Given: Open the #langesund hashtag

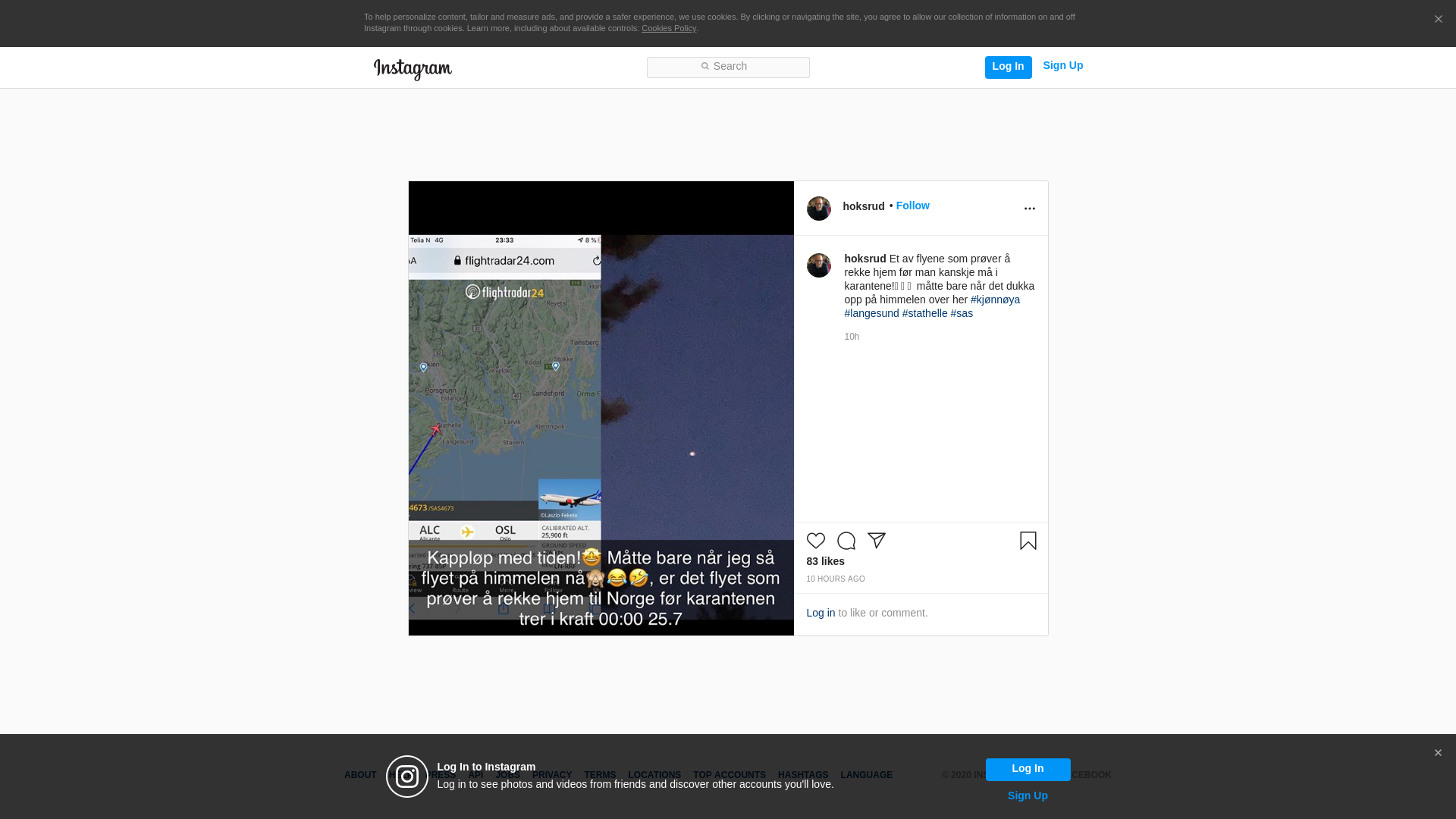Looking at the screenshot, I should click(871, 313).
